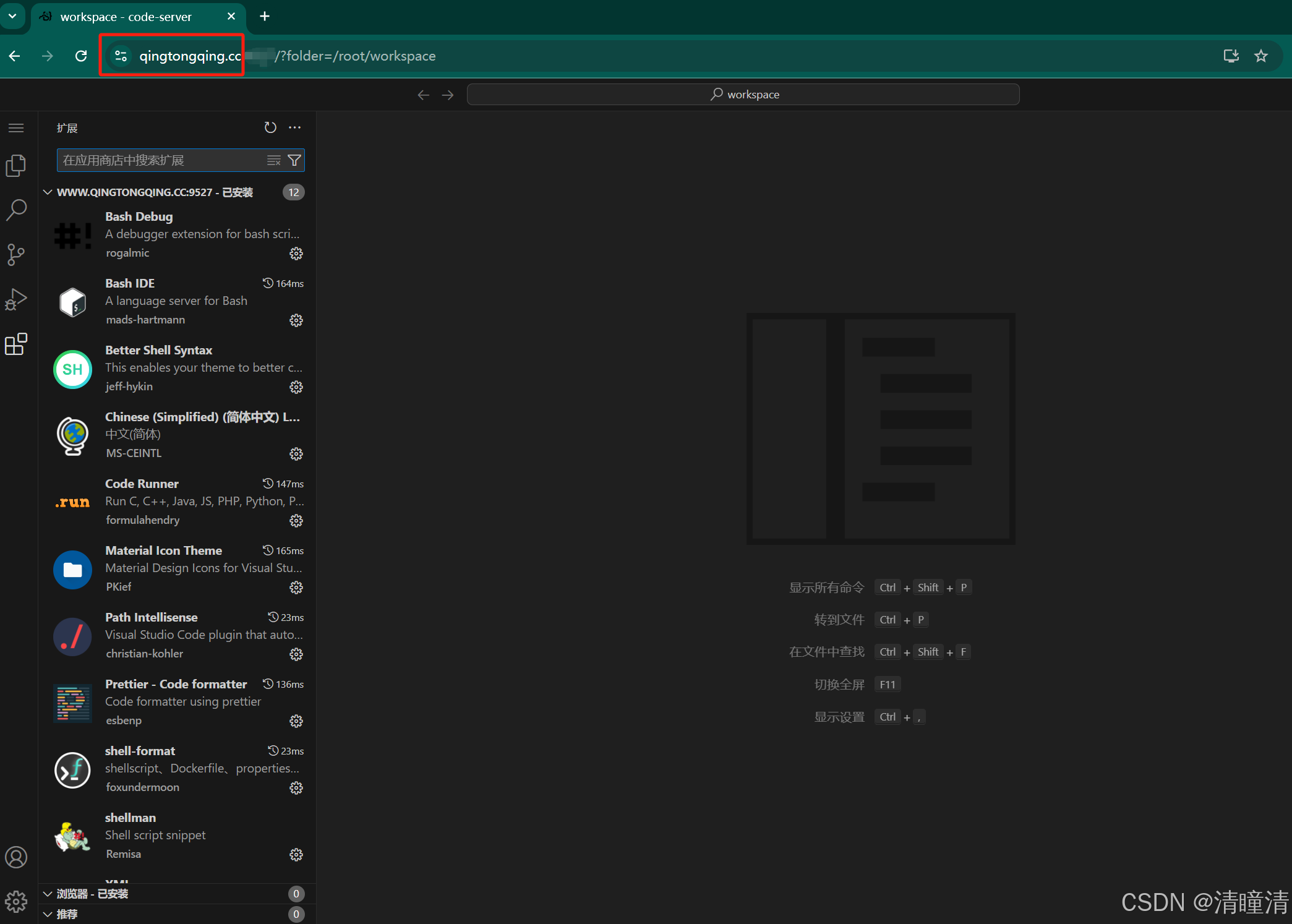Screen dimensions: 1292x924
Task: Open the shell-format extension
Action: (177, 769)
